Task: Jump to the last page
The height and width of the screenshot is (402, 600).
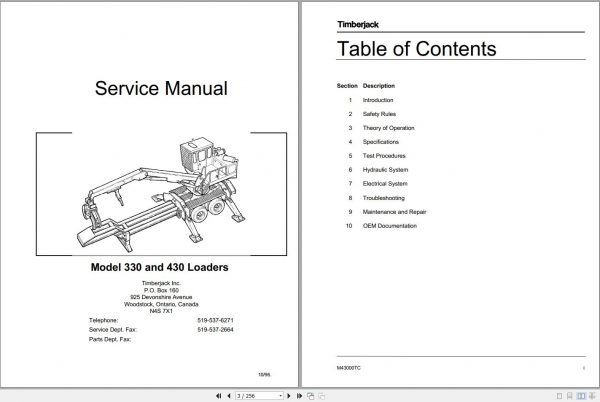Action: [x=299, y=396]
